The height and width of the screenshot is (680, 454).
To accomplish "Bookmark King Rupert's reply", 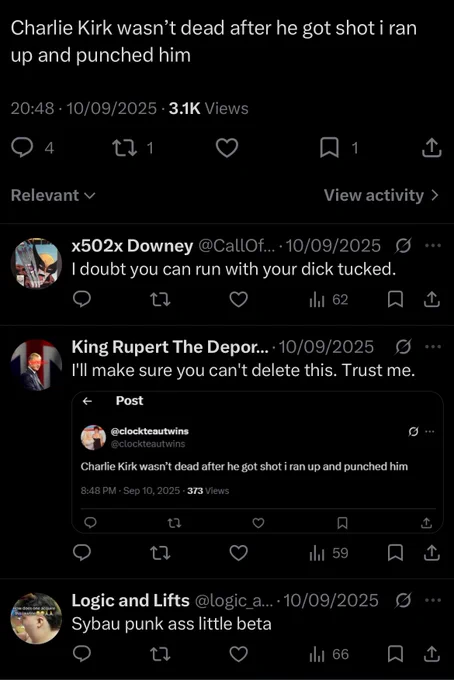I will pyautogui.click(x=395, y=553).
